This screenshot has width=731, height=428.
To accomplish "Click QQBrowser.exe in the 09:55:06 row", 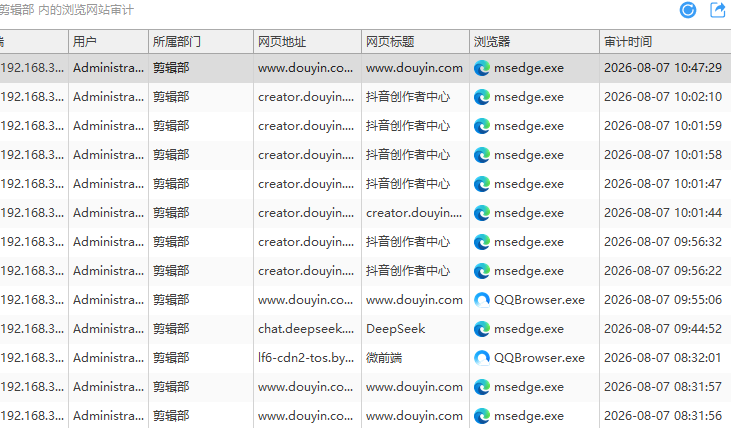I will click(539, 300).
